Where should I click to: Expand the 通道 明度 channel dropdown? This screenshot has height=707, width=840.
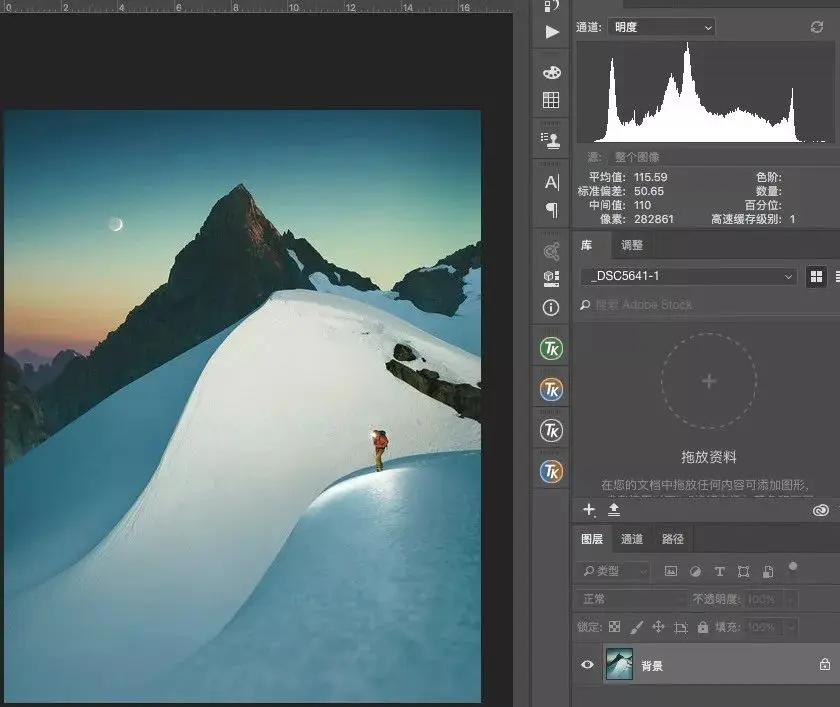[x=662, y=27]
